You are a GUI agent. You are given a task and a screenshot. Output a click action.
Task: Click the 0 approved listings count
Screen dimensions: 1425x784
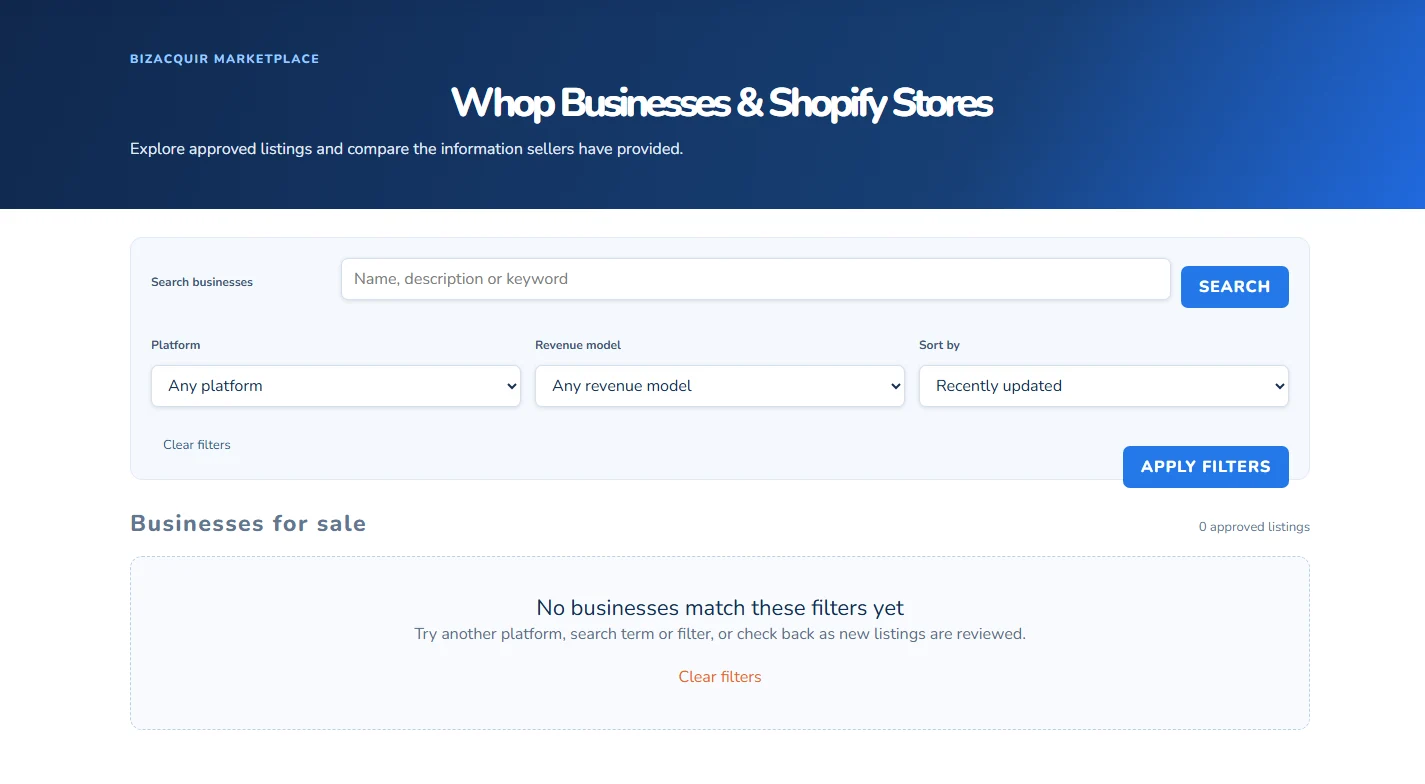point(1254,527)
